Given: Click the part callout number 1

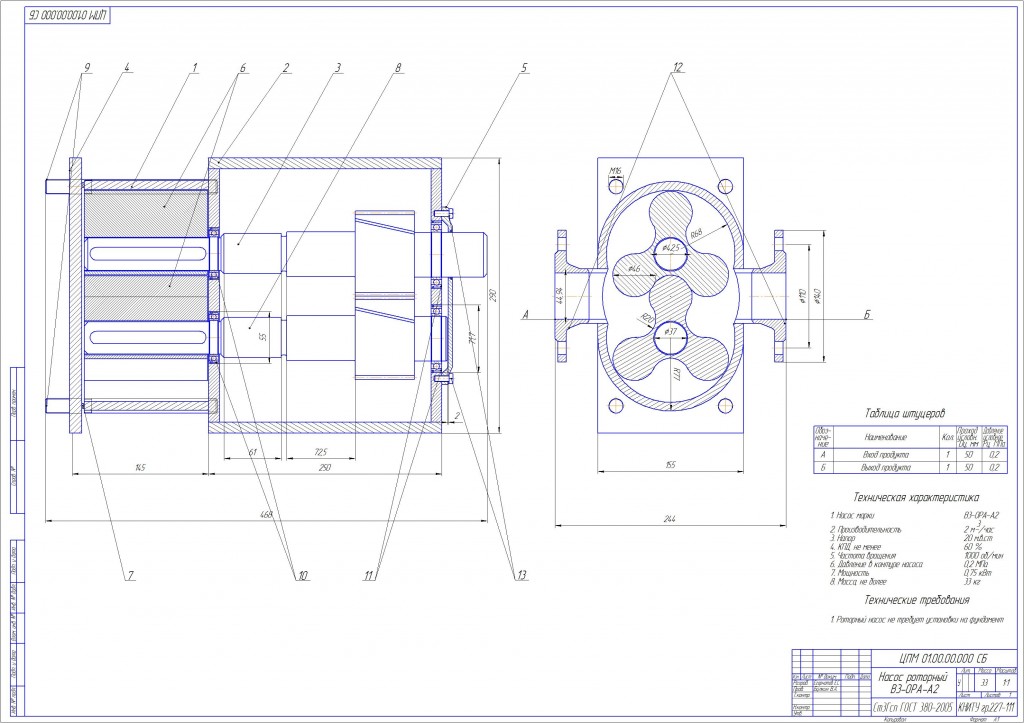Looking at the screenshot, I should click(195, 67).
